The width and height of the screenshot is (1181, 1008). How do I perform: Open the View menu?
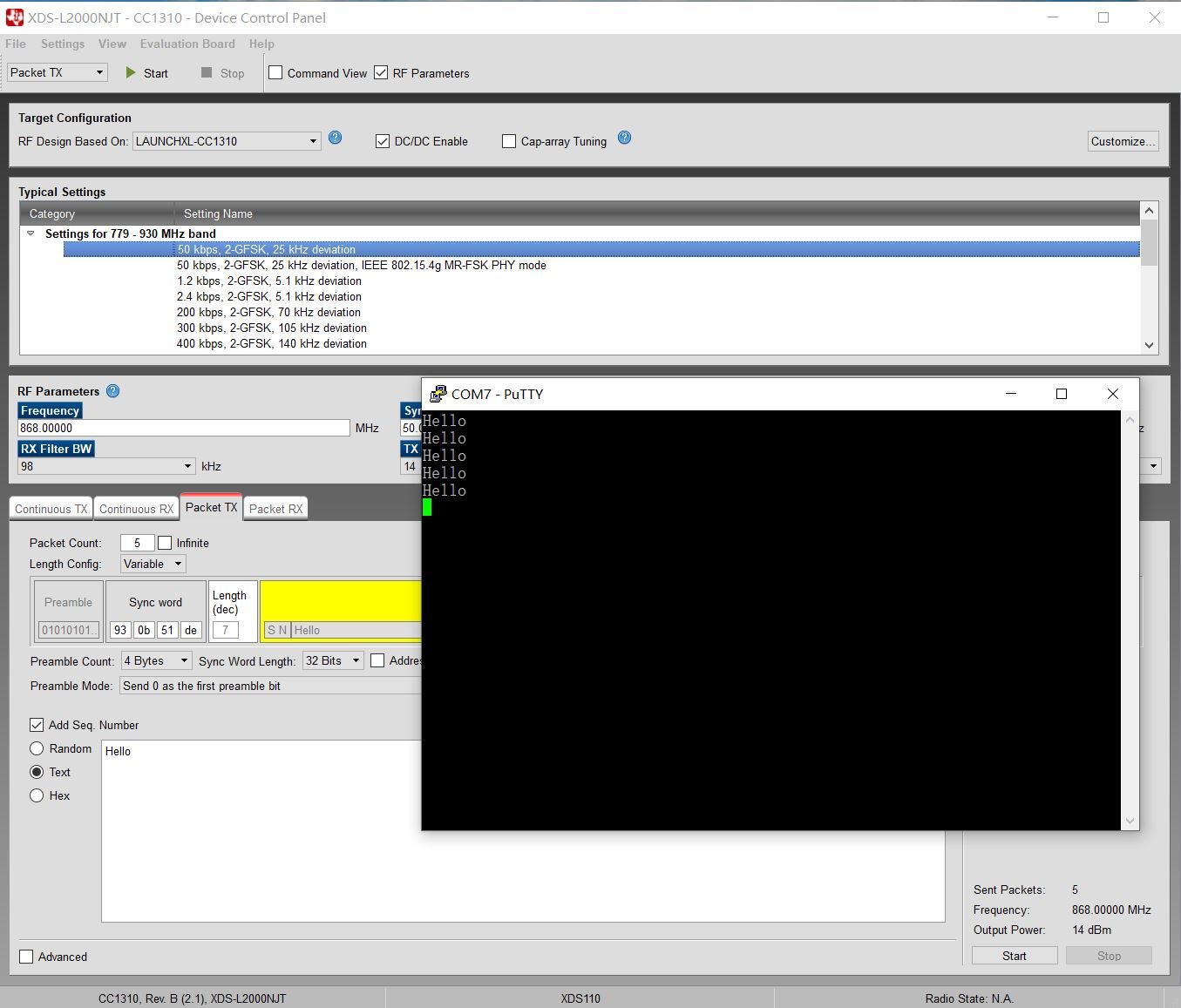112,44
